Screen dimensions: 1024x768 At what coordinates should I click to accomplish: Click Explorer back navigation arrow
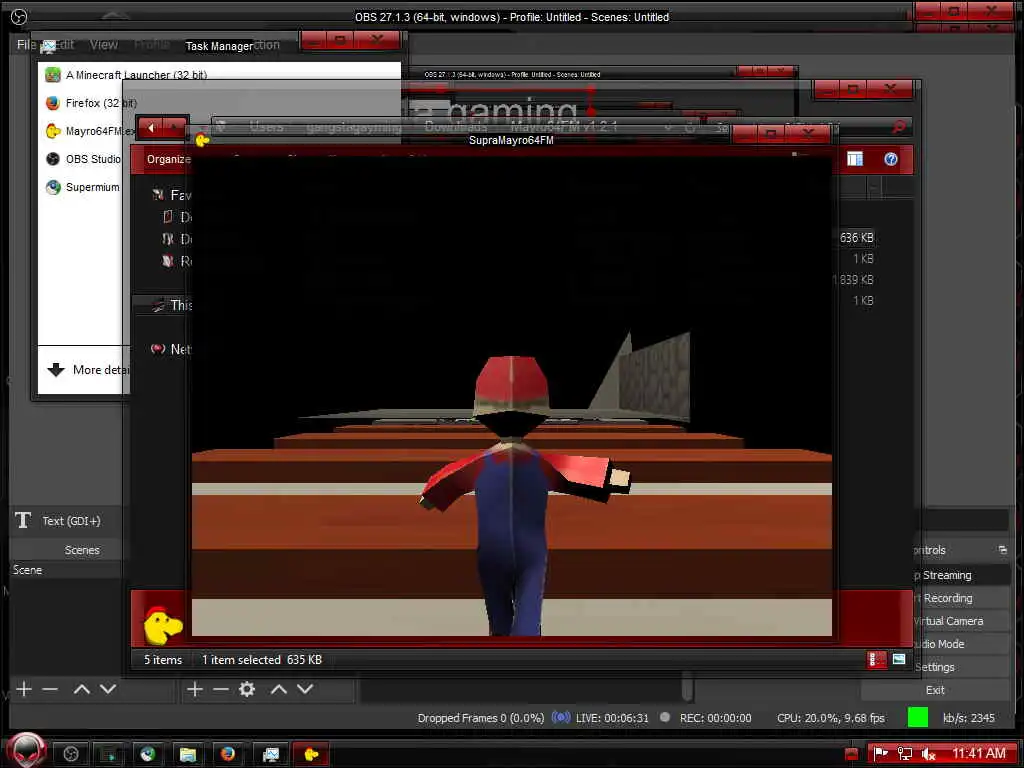[152, 127]
